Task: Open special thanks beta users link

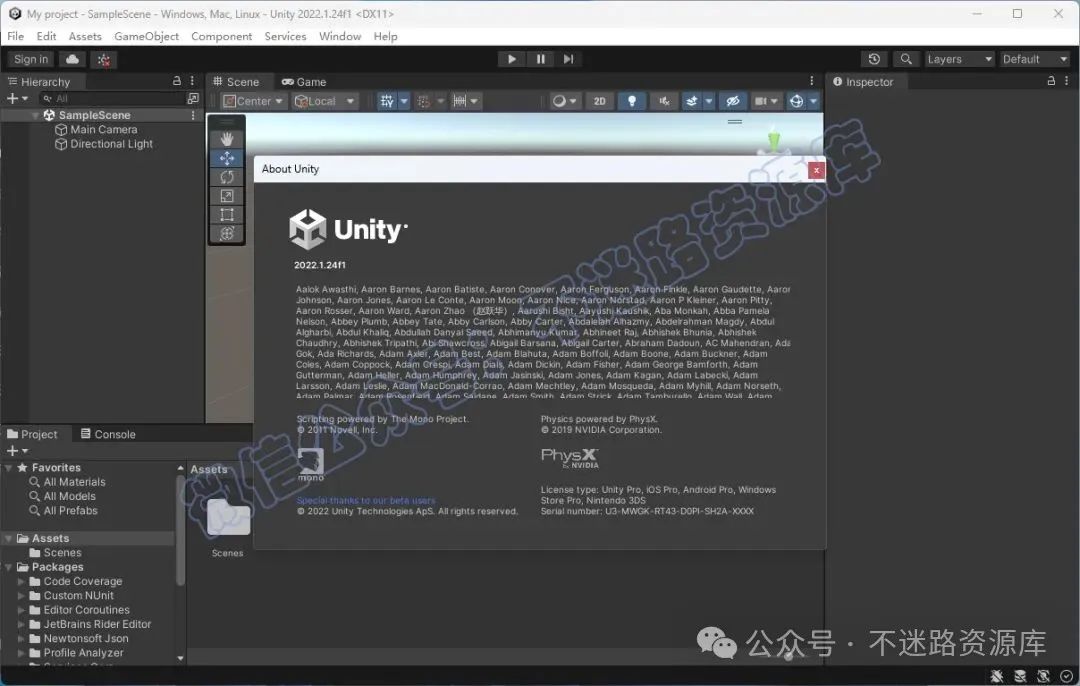Action: coord(366,501)
